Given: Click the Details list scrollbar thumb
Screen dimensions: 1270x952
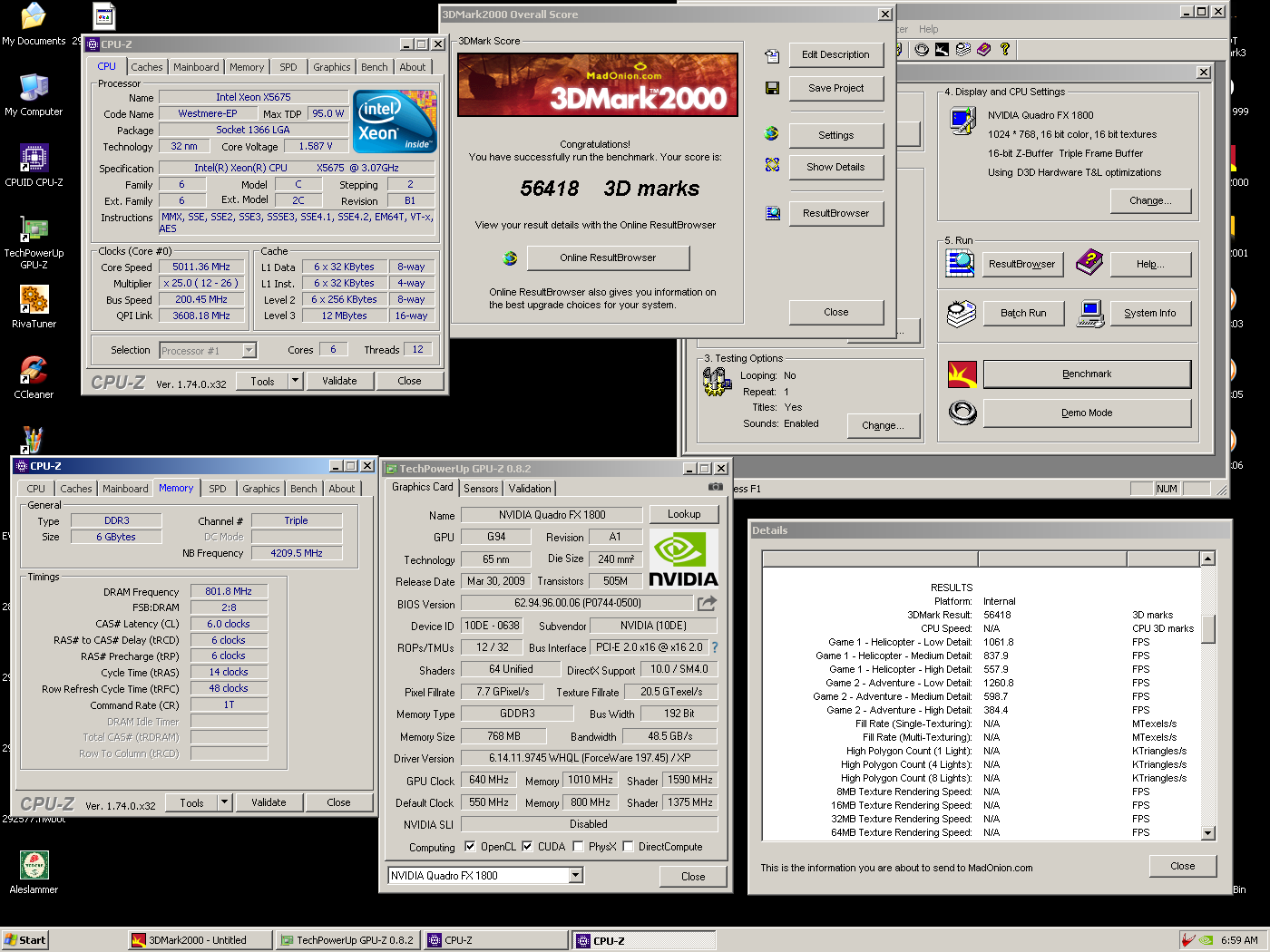Looking at the screenshot, I should 1207,628.
